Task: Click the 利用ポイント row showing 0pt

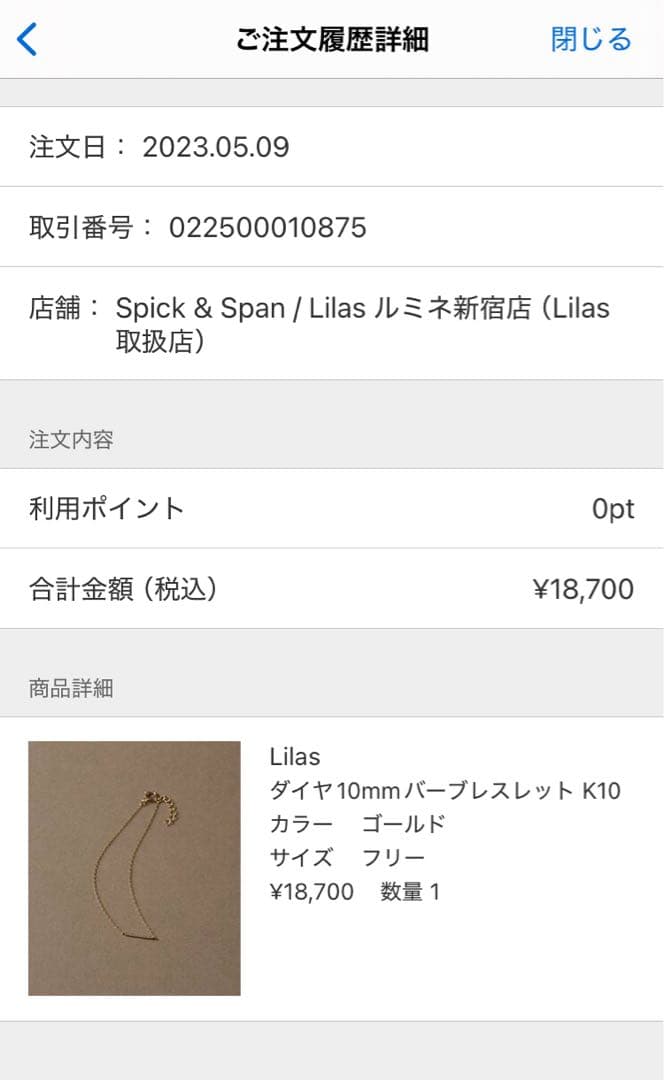Action: click(330, 509)
